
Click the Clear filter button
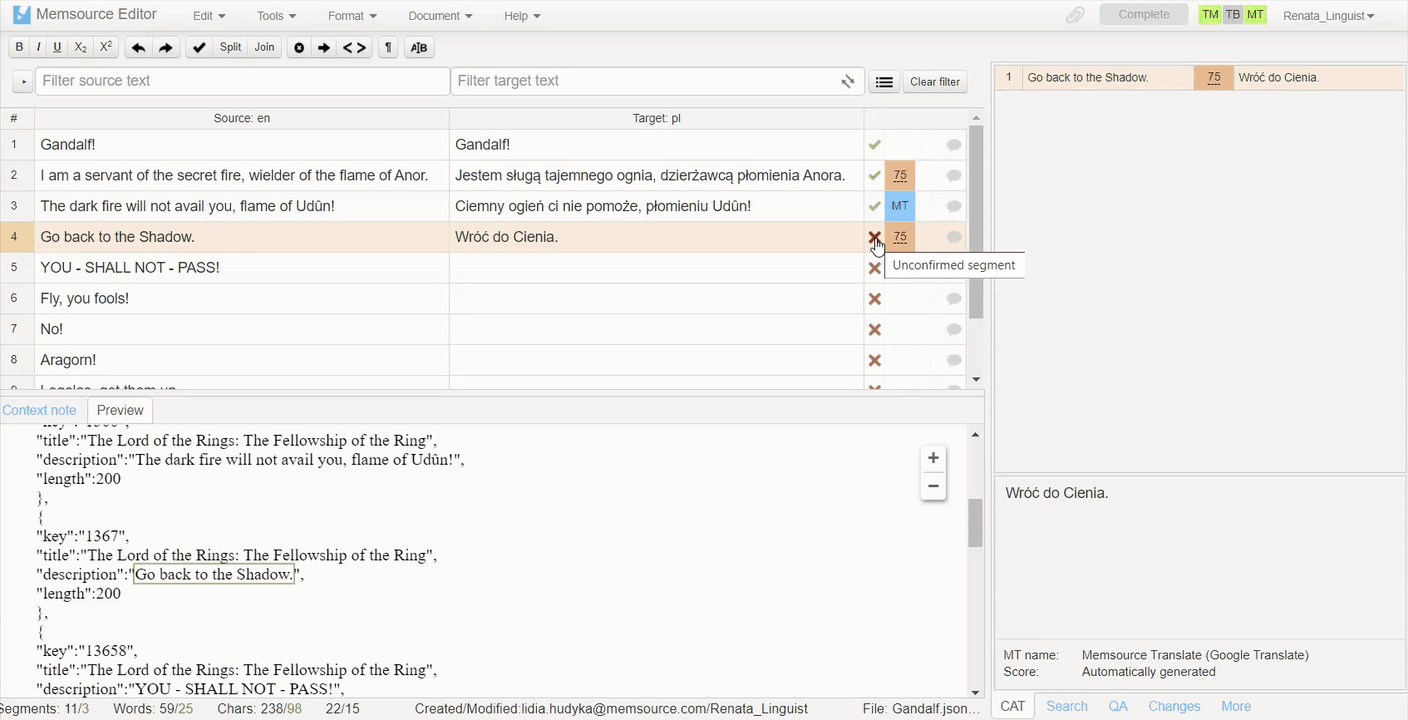click(935, 82)
